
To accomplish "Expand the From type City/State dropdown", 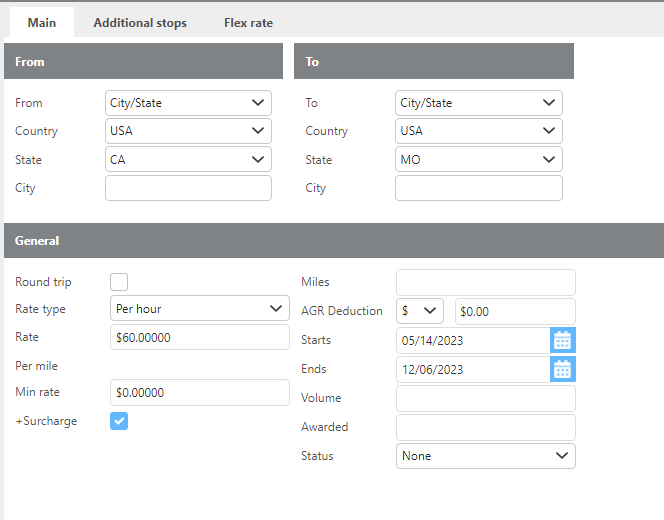I will [188, 103].
